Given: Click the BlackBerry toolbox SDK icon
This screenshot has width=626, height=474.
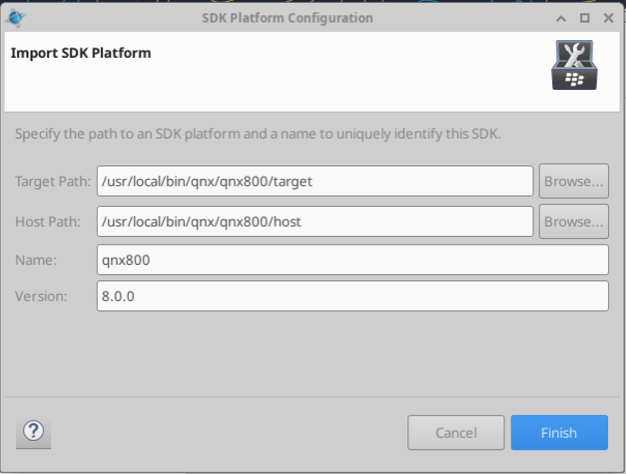Looking at the screenshot, I should (x=574, y=66).
